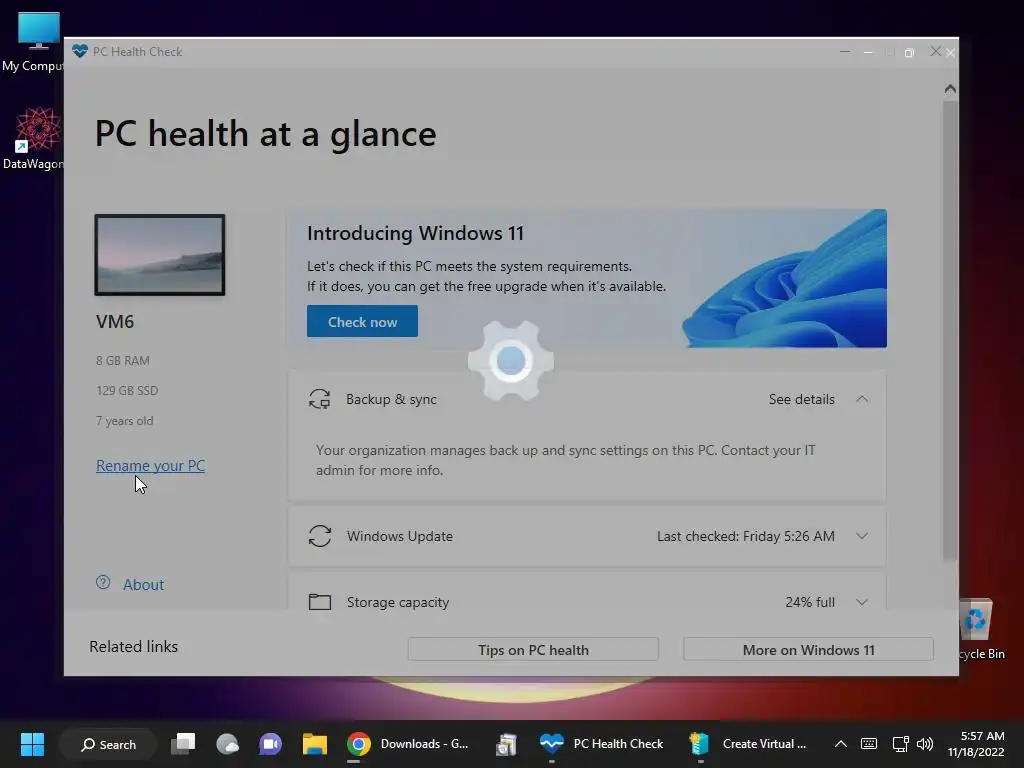
Task: Open Task View on taskbar
Action: [x=183, y=744]
